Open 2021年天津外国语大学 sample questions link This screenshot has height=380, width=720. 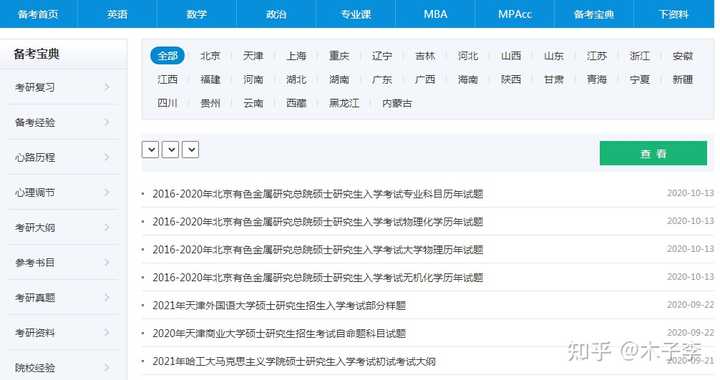279,305
